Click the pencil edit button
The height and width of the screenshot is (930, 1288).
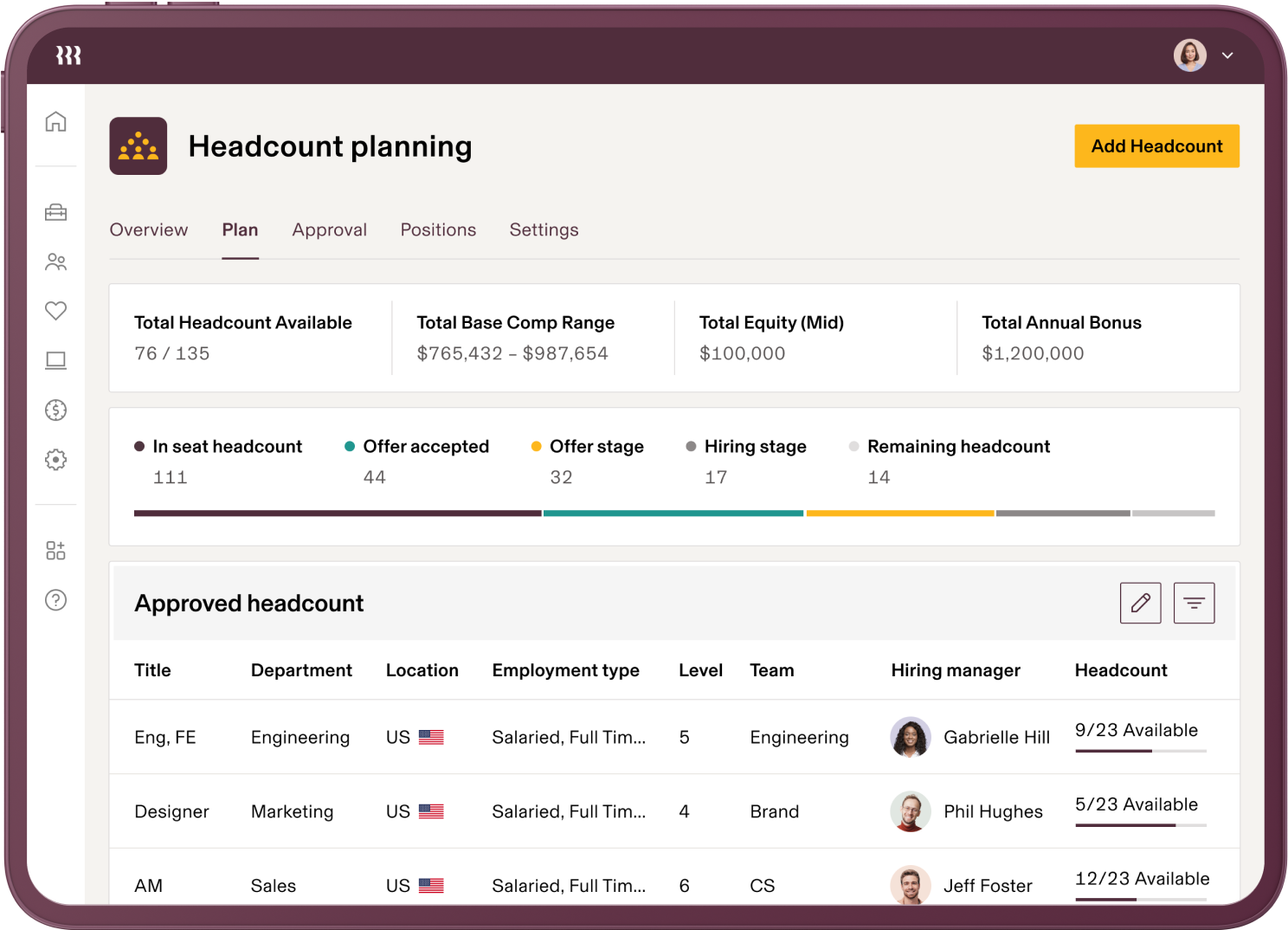(x=1140, y=603)
